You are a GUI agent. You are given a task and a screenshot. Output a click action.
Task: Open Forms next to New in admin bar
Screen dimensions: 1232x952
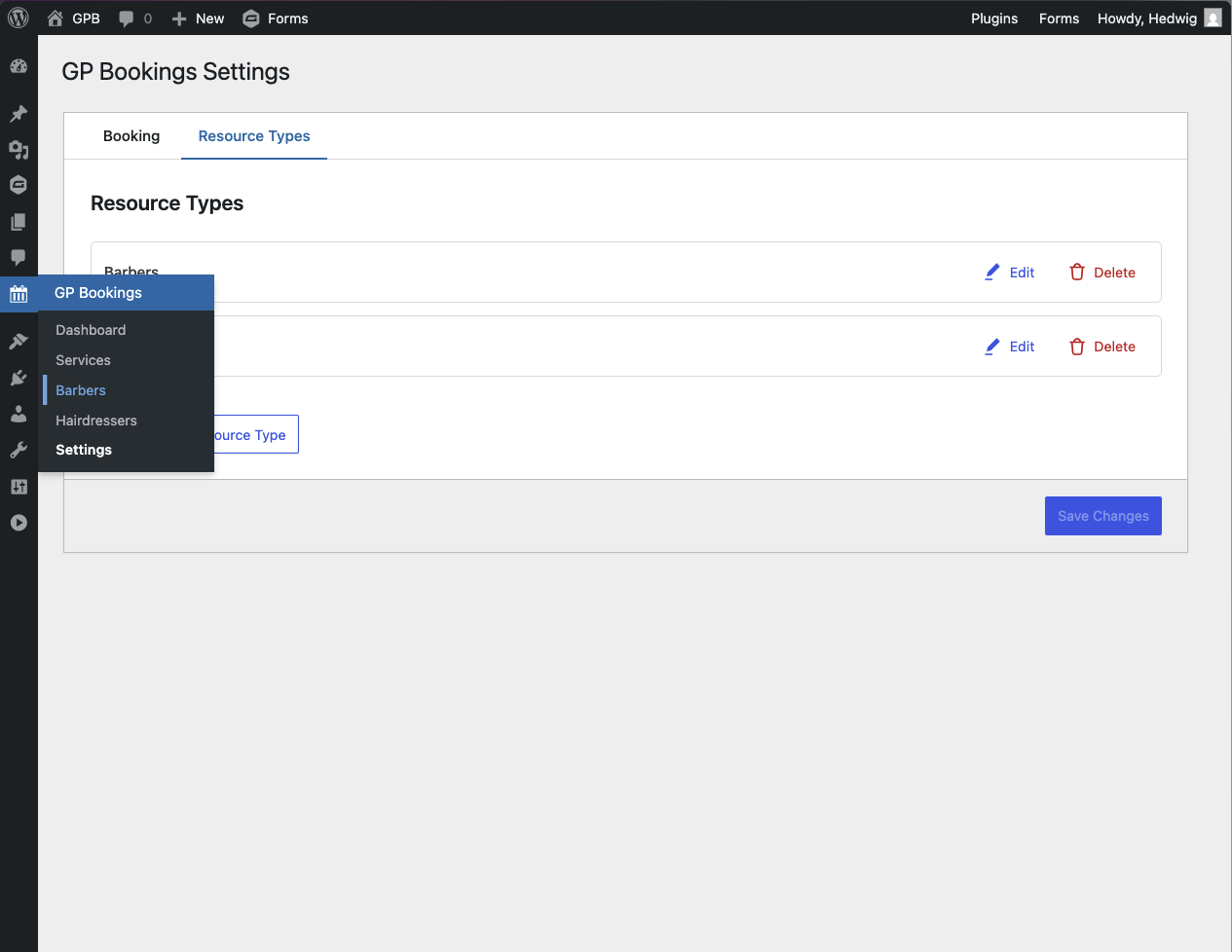(276, 18)
